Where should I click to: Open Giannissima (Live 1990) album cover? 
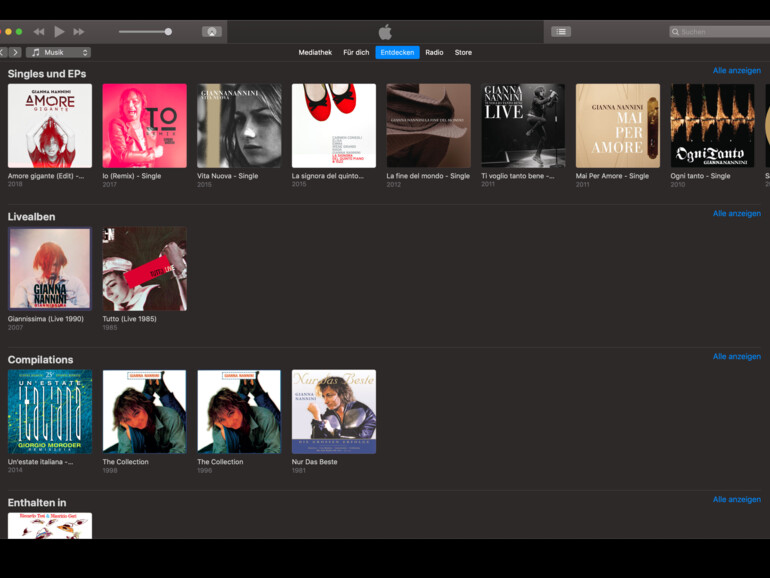click(x=50, y=269)
